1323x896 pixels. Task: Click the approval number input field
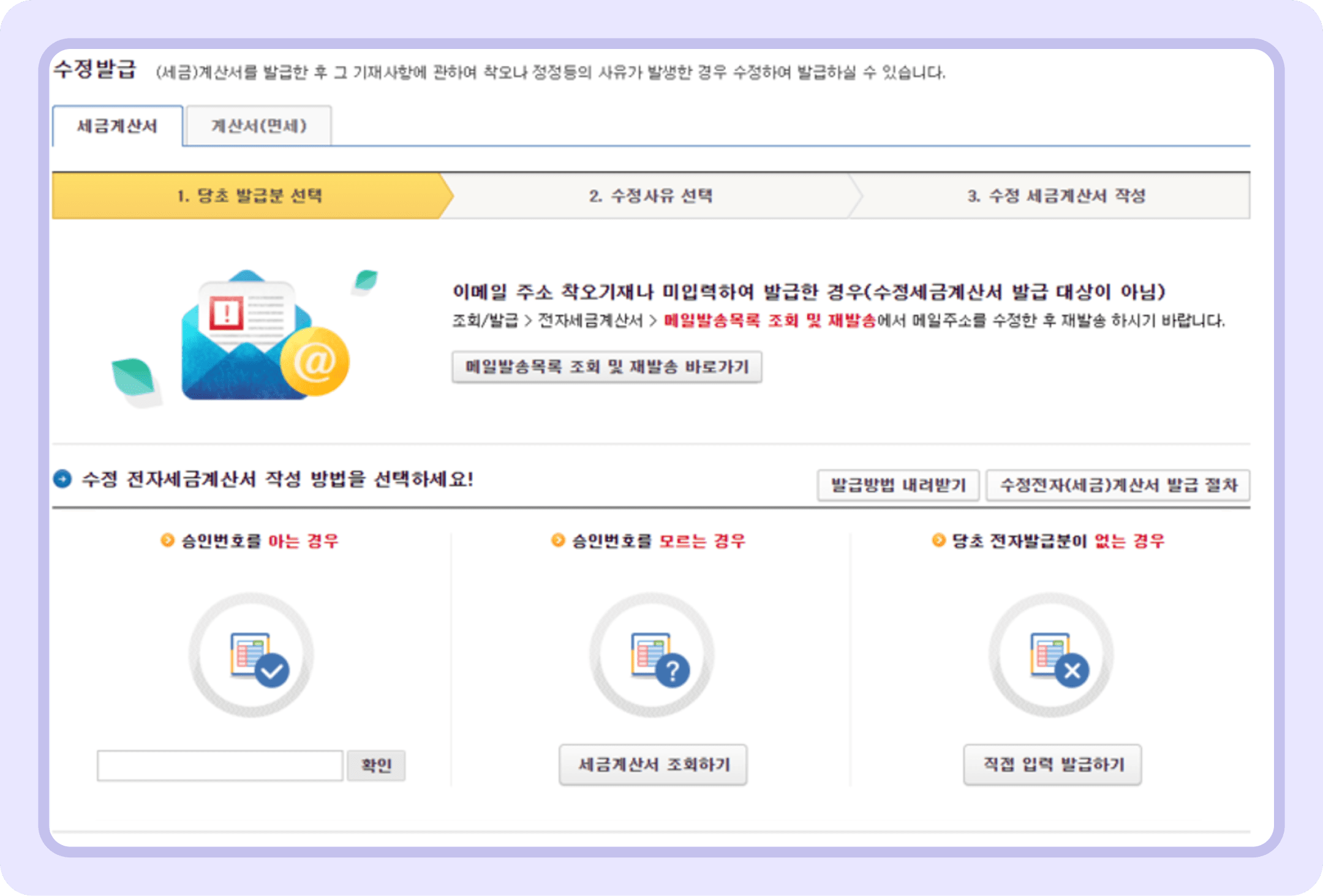[x=221, y=765]
